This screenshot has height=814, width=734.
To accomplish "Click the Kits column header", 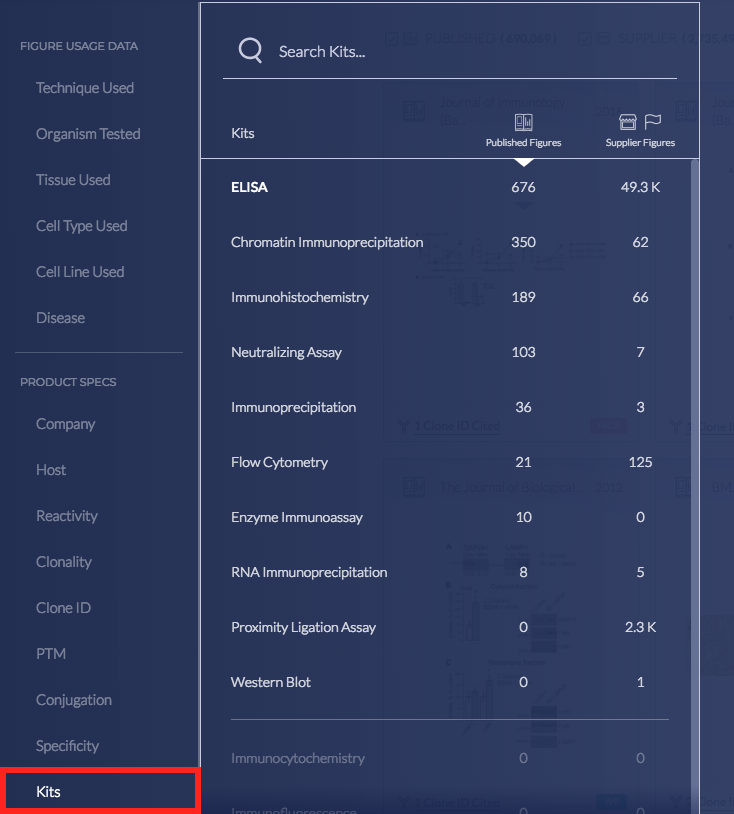I will (242, 133).
